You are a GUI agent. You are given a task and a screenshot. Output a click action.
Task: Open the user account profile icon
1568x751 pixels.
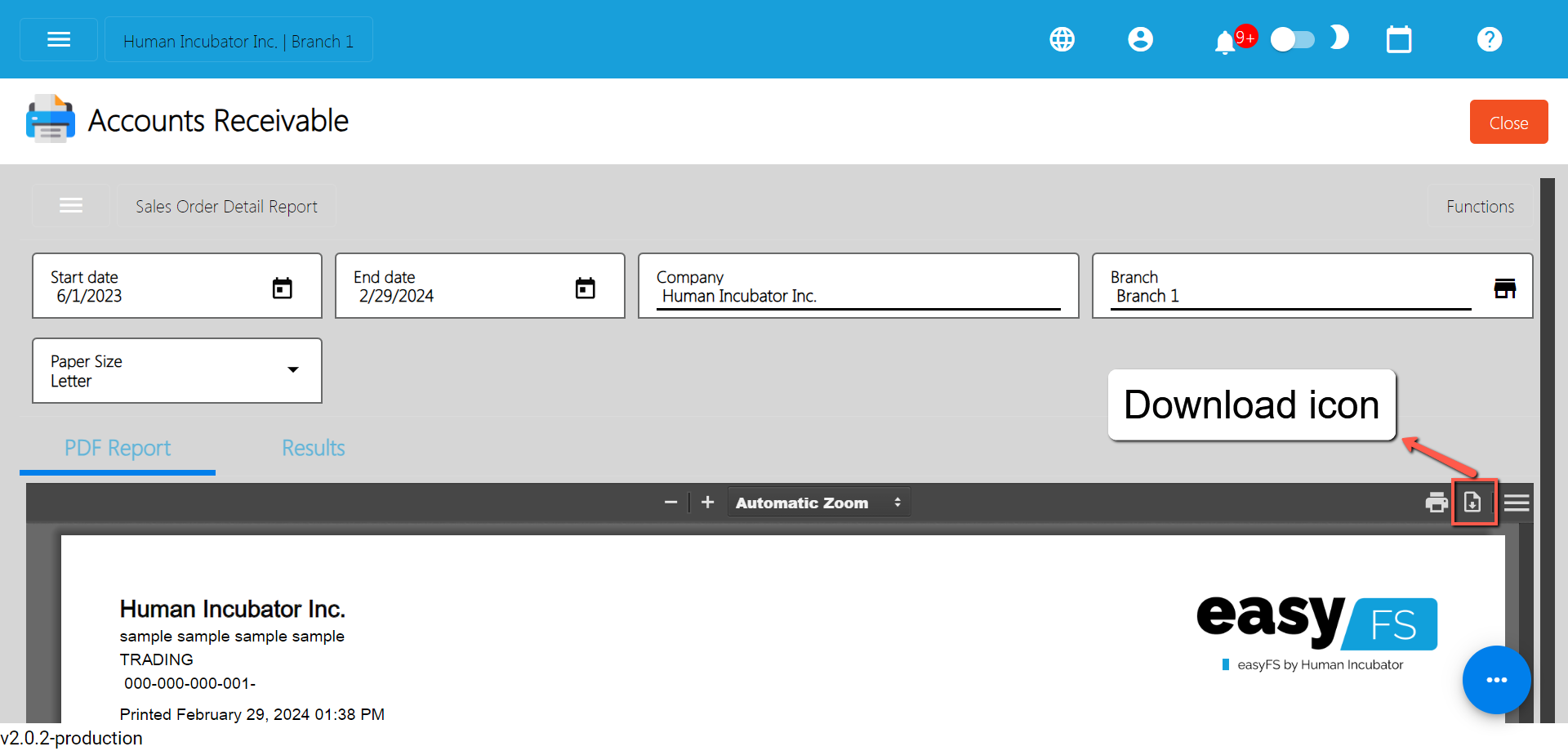coord(1140,39)
